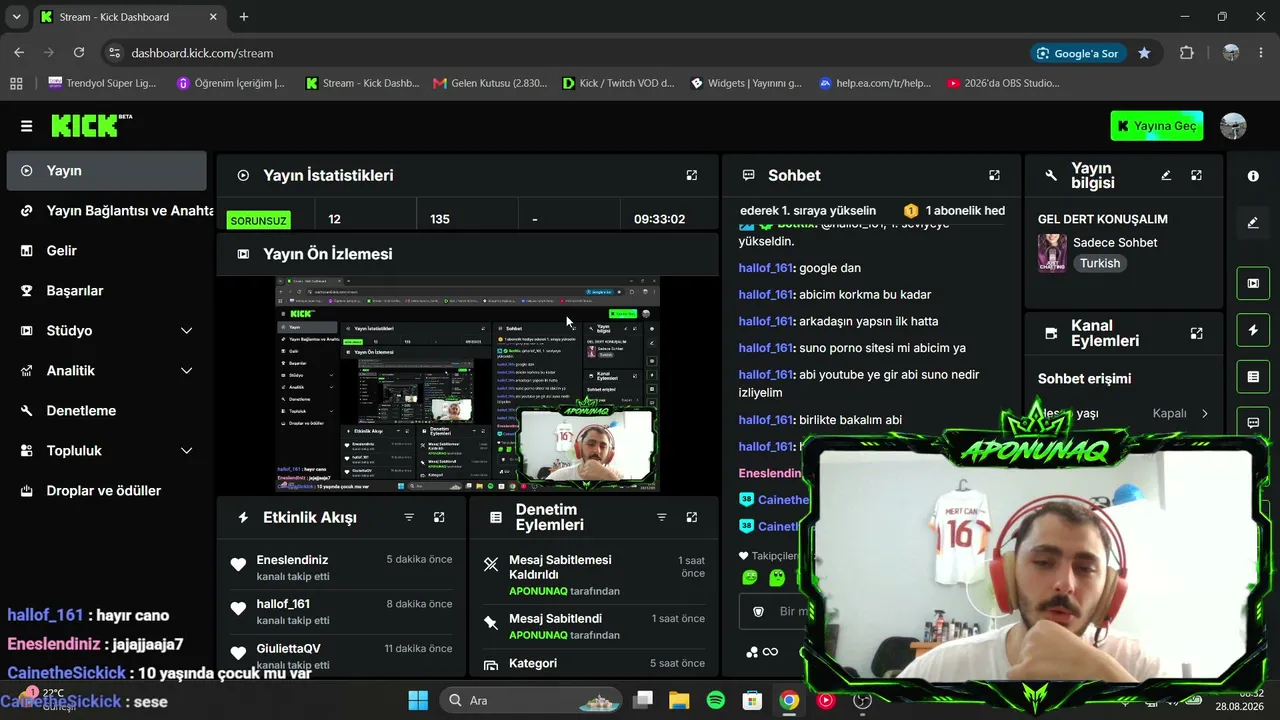
Task: Click the Windows taskbar search box
Action: tap(533, 700)
